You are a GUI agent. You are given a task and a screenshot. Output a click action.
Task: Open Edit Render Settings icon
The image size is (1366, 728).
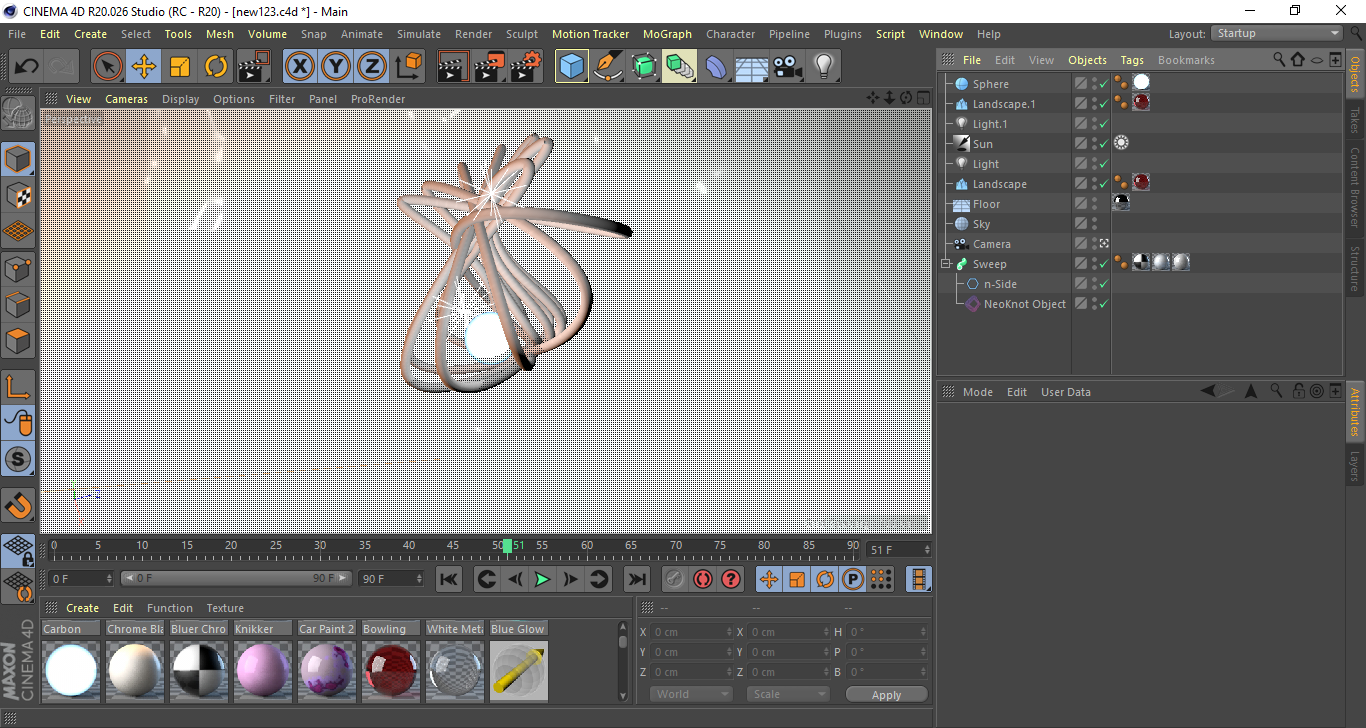525,67
